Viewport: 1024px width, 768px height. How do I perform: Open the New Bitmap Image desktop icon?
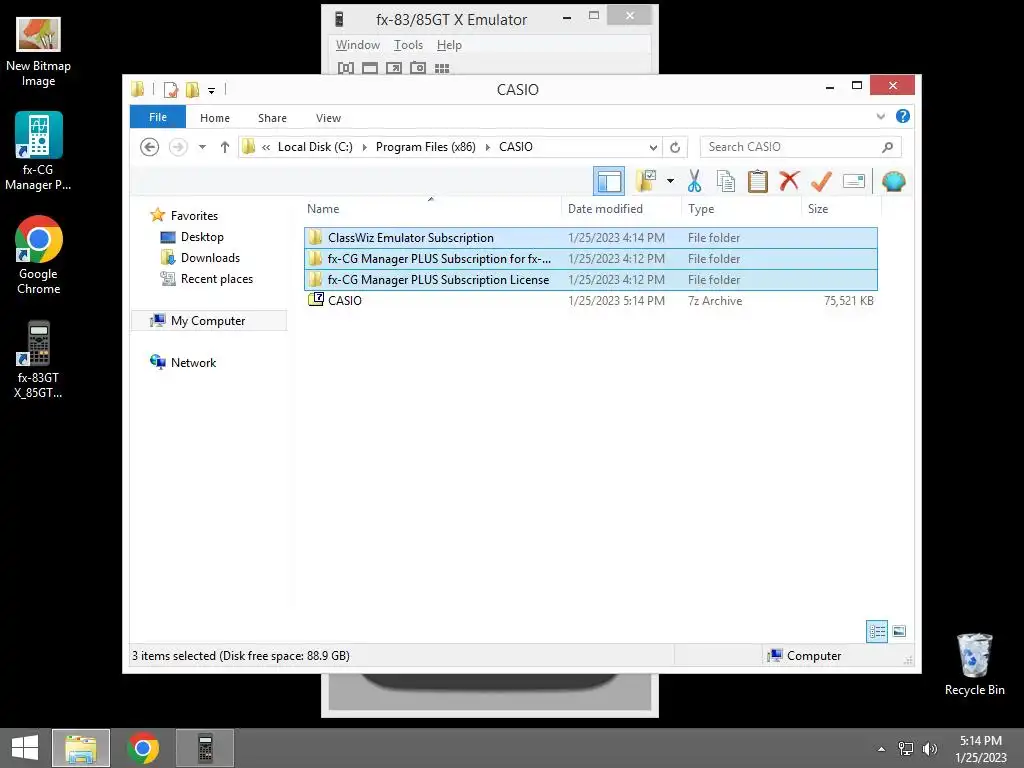coord(39,52)
